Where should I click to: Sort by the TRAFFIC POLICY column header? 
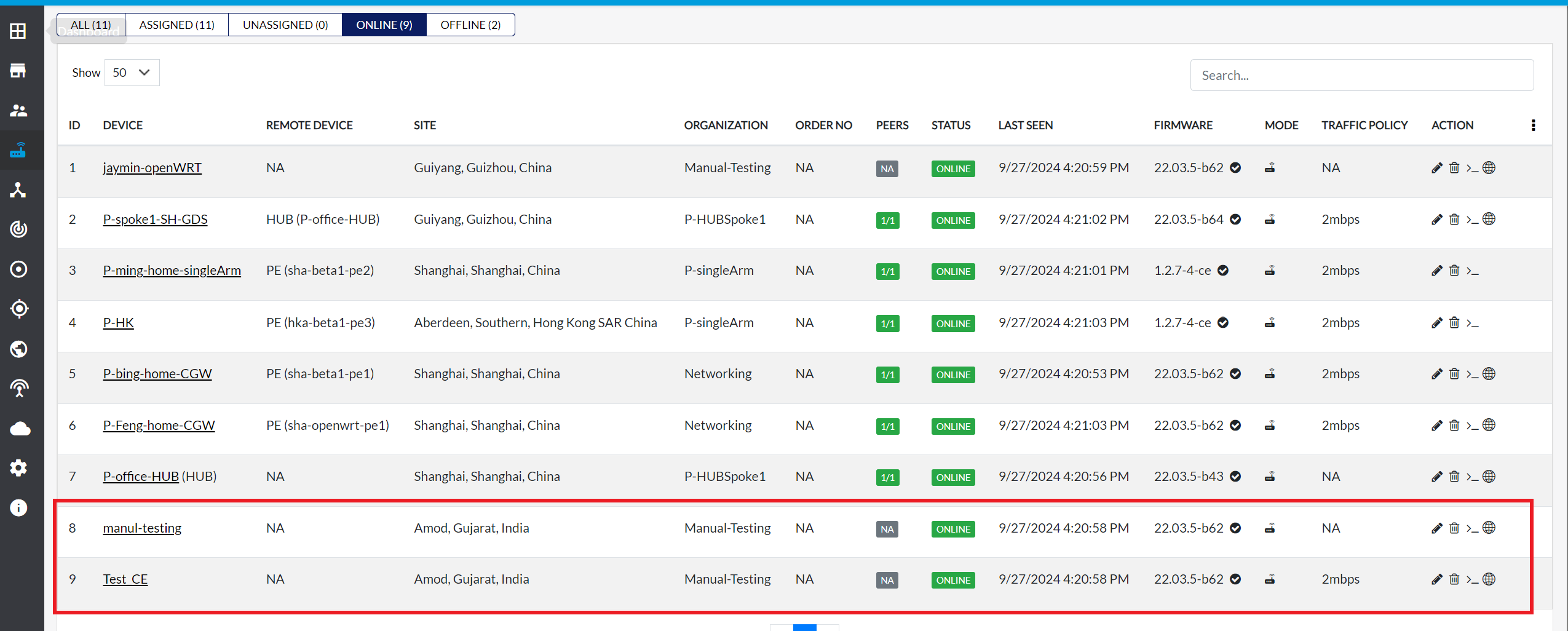[x=1364, y=125]
